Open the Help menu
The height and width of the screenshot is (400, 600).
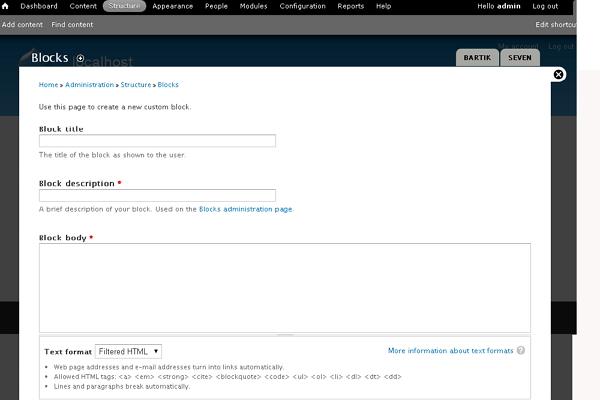[383, 6]
